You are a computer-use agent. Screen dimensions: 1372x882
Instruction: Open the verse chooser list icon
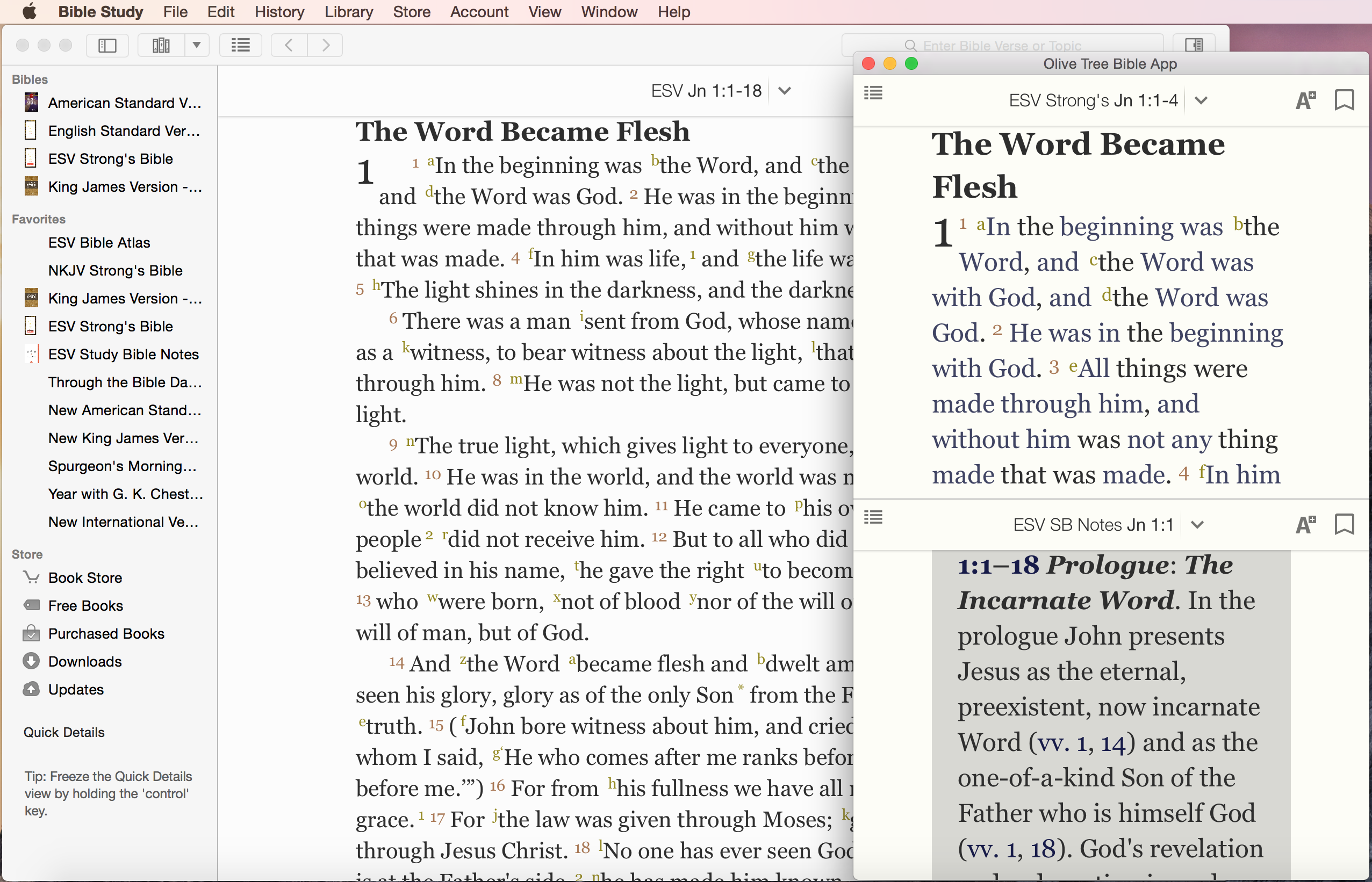point(241,45)
